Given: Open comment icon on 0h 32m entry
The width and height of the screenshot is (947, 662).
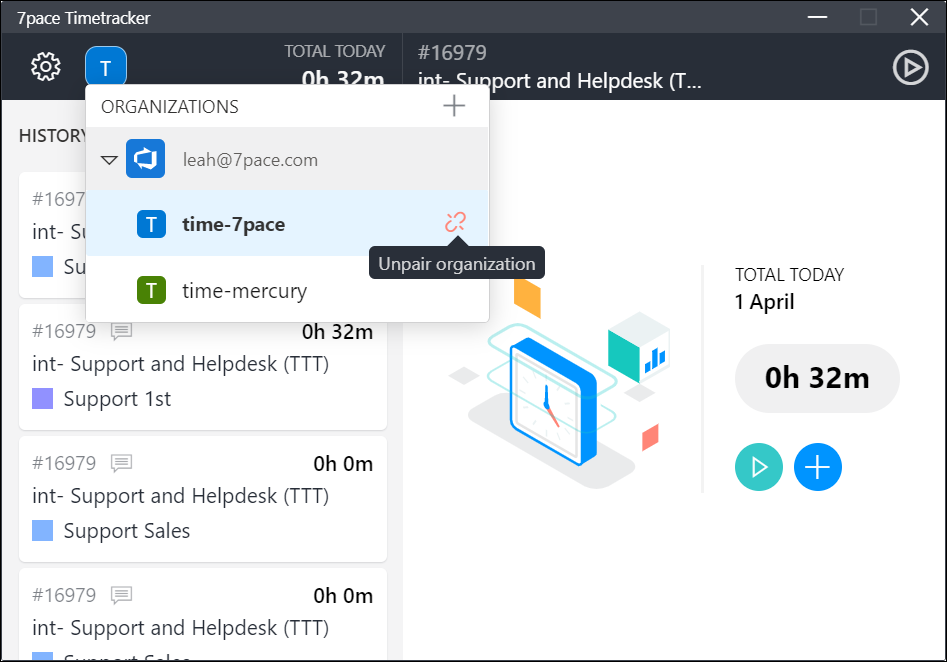Looking at the screenshot, I should click(121, 331).
